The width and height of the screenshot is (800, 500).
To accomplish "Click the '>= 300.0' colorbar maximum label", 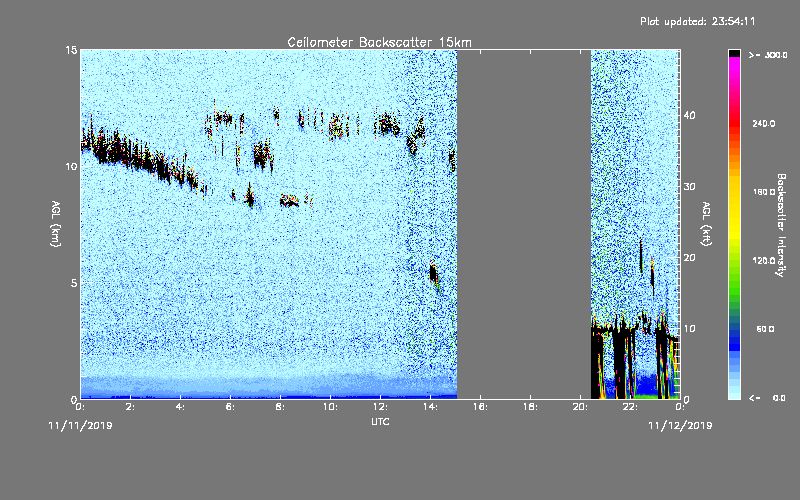I will (768, 55).
